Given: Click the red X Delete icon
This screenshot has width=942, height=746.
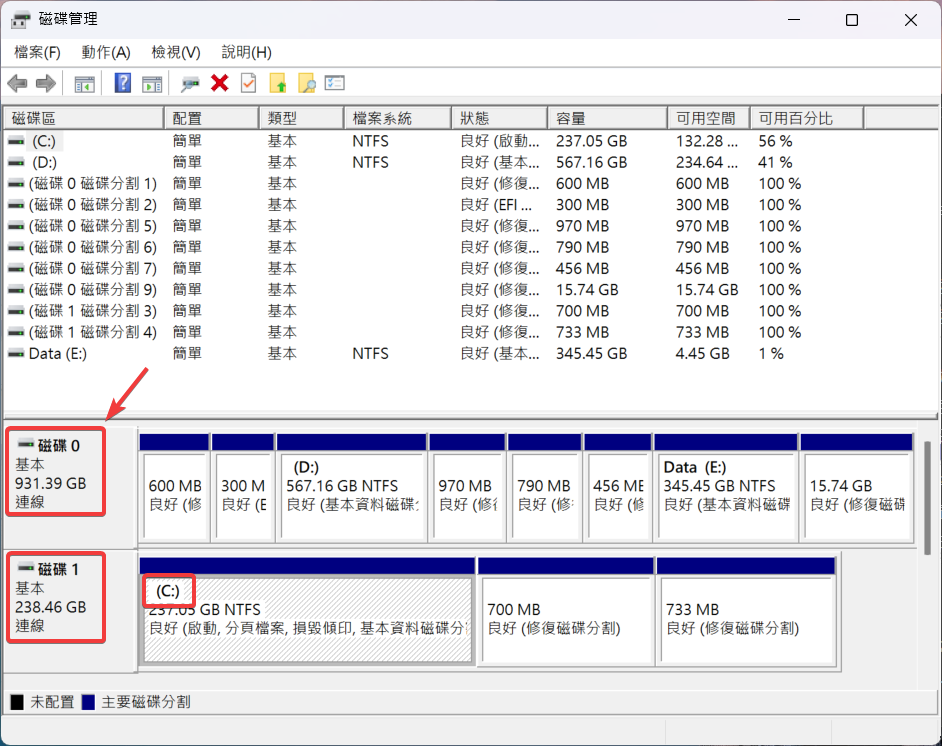Looking at the screenshot, I should tap(220, 83).
